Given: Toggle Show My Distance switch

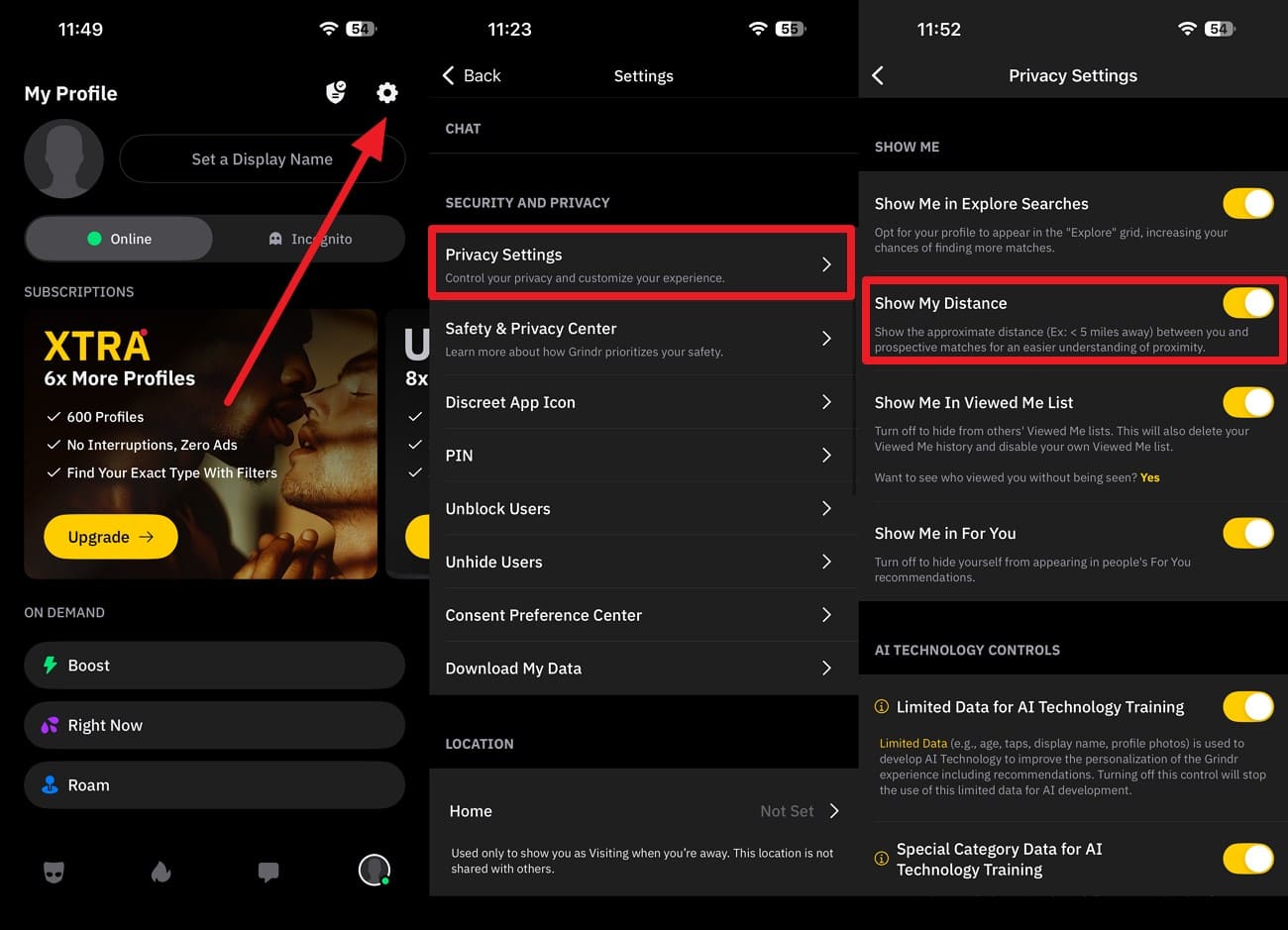Looking at the screenshot, I should [x=1248, y=302].
